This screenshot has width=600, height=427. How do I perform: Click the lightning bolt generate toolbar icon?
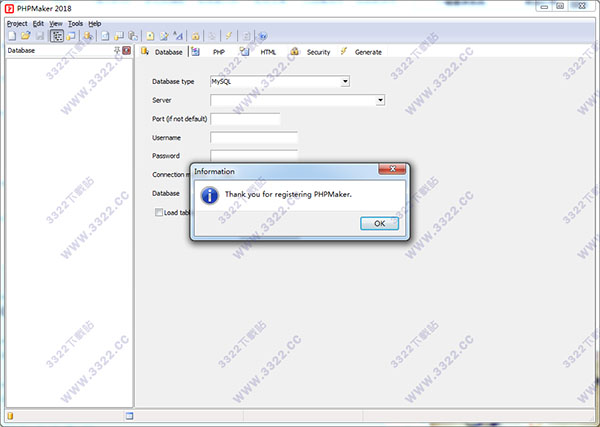(228, 36)
